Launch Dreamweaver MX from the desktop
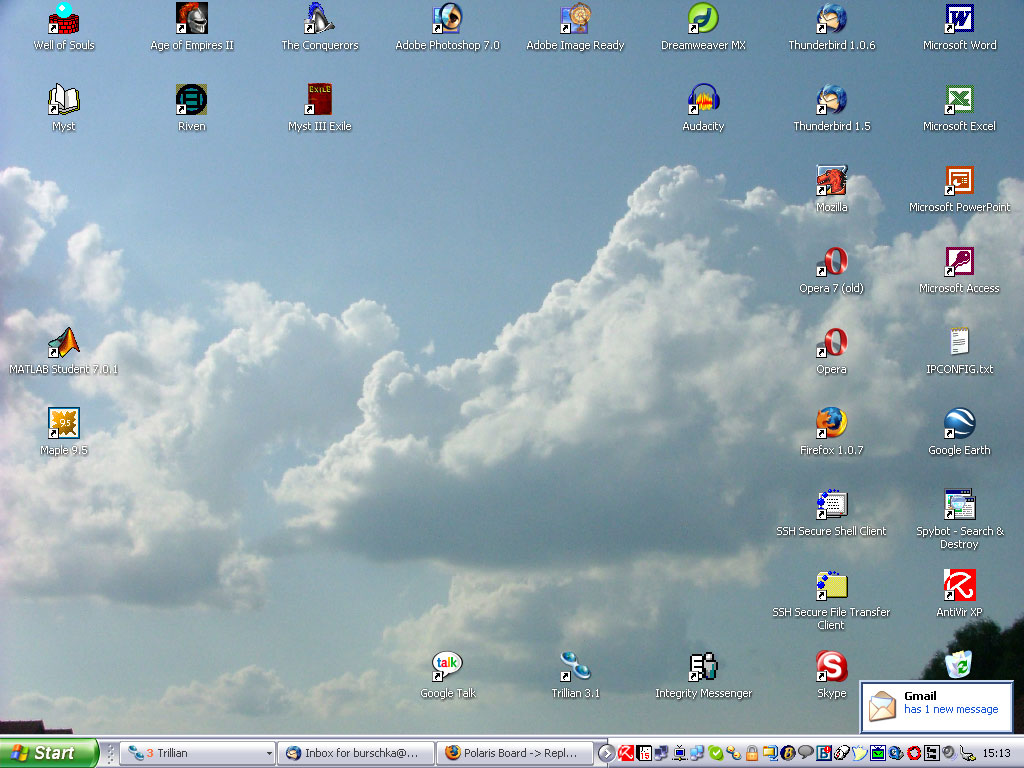The image size is (1024, 768). (x=703, y=19)
